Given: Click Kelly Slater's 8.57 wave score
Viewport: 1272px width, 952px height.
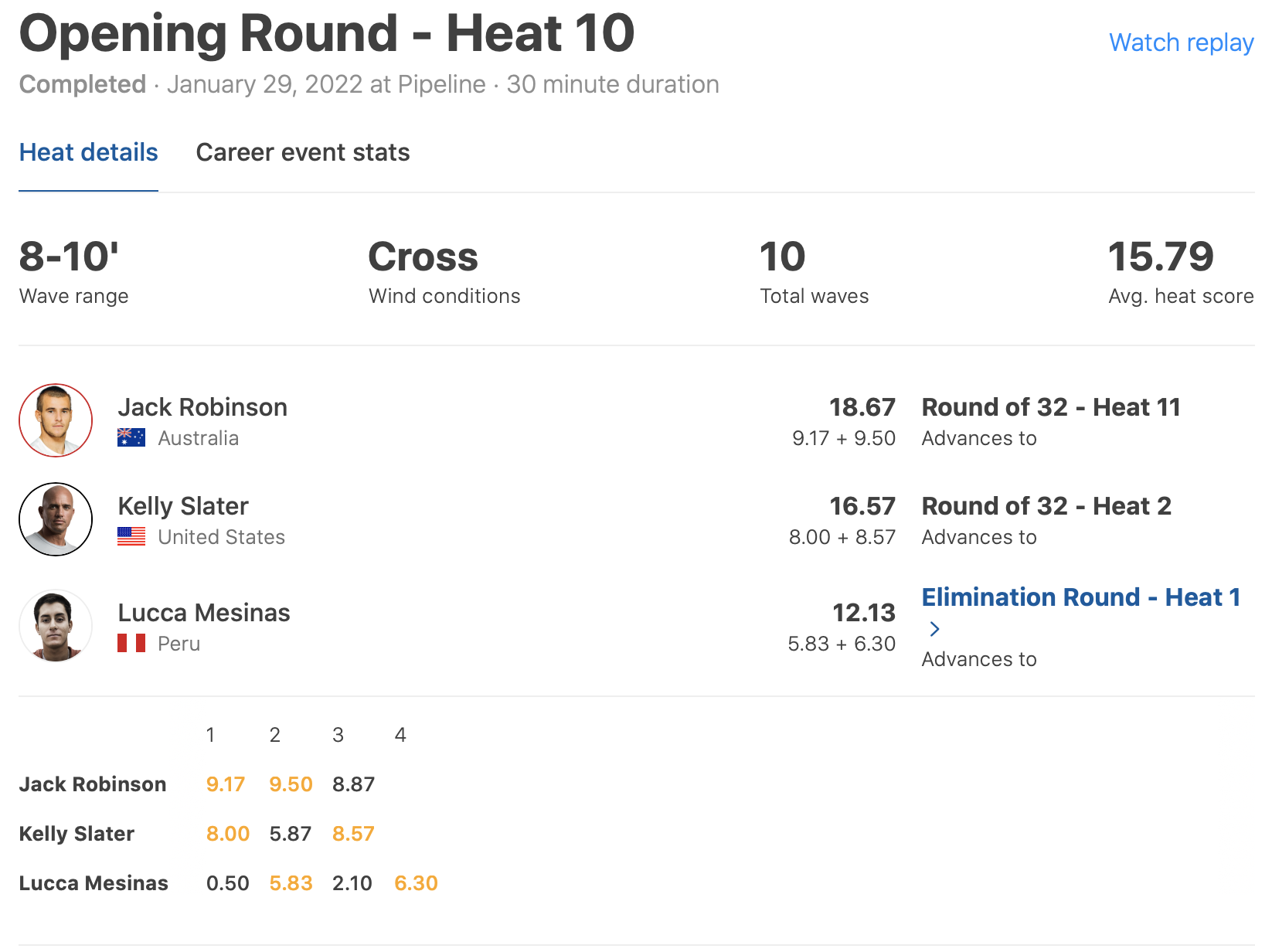Looking at the screenshot, I should click(x=353, y=834).
